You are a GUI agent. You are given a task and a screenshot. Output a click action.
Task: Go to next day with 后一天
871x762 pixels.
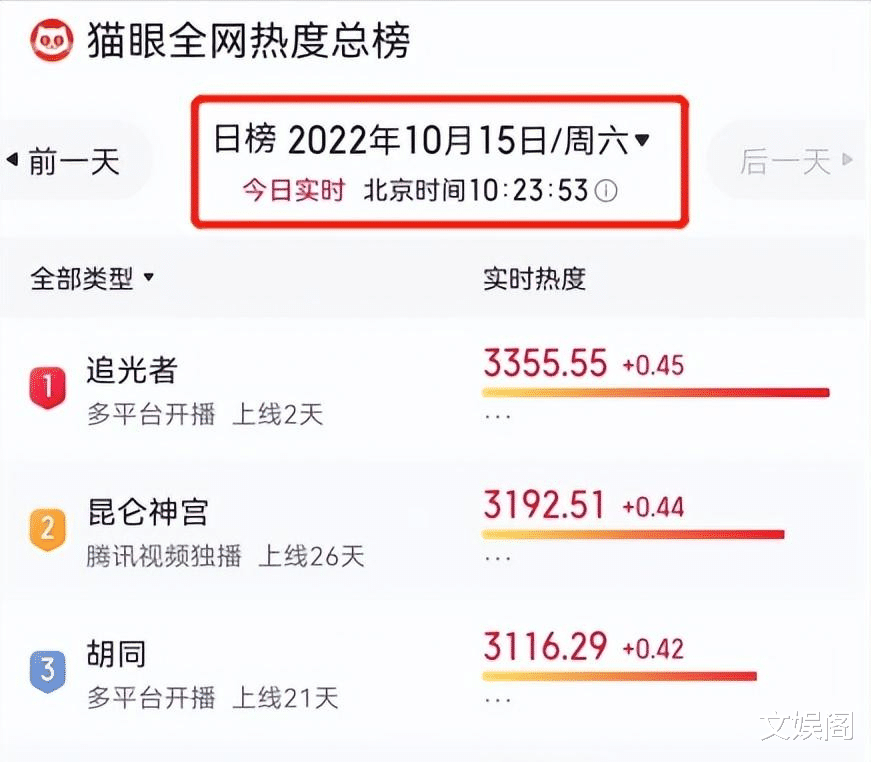pos(784,162)
